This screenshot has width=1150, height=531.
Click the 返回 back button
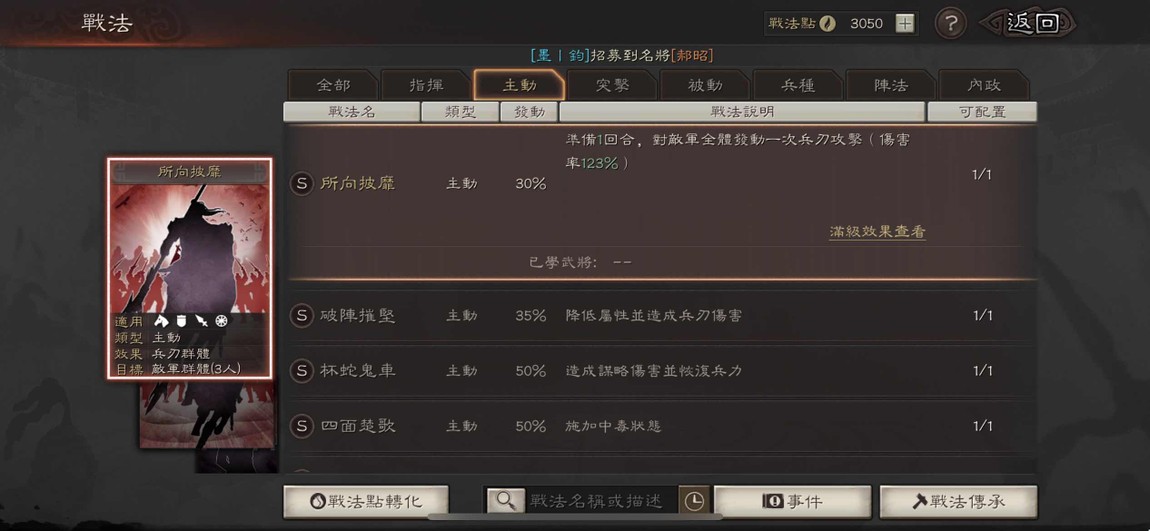click(1030, 23)
